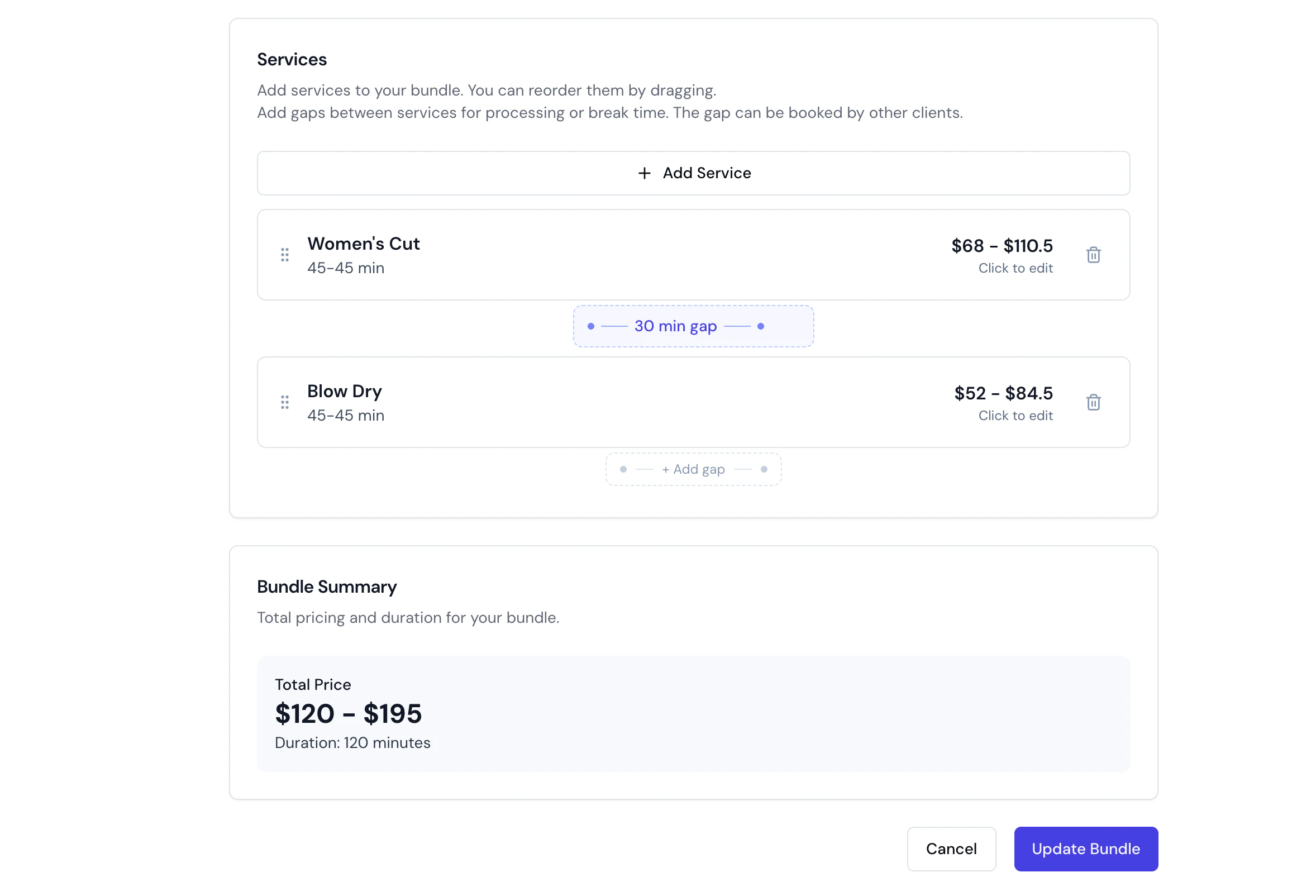
Task: Expand the Add gap control below Blow Dry
Action: pyautogui.click(x=693, y=469)
